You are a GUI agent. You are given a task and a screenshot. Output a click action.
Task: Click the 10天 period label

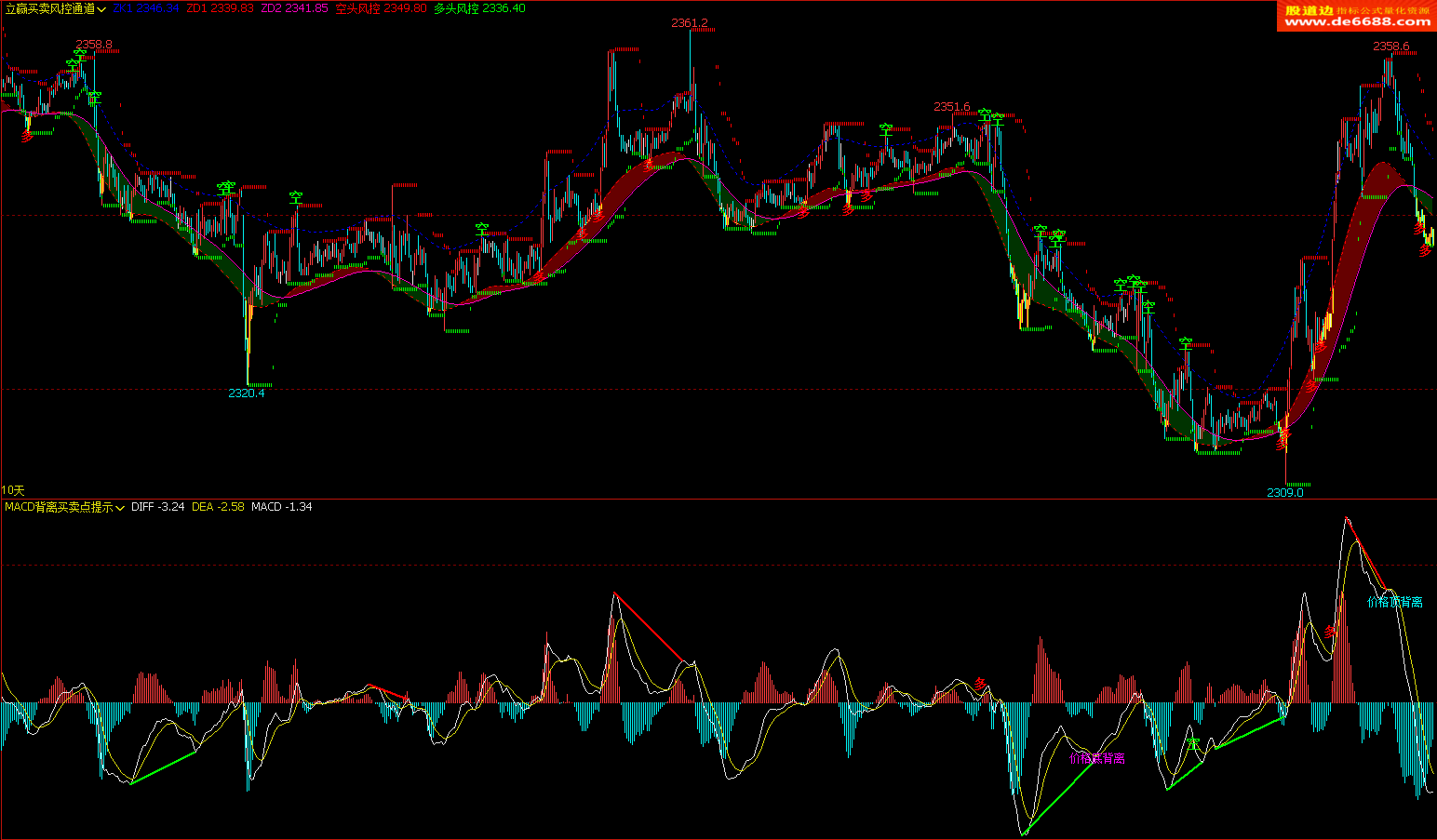pos(13,490)
